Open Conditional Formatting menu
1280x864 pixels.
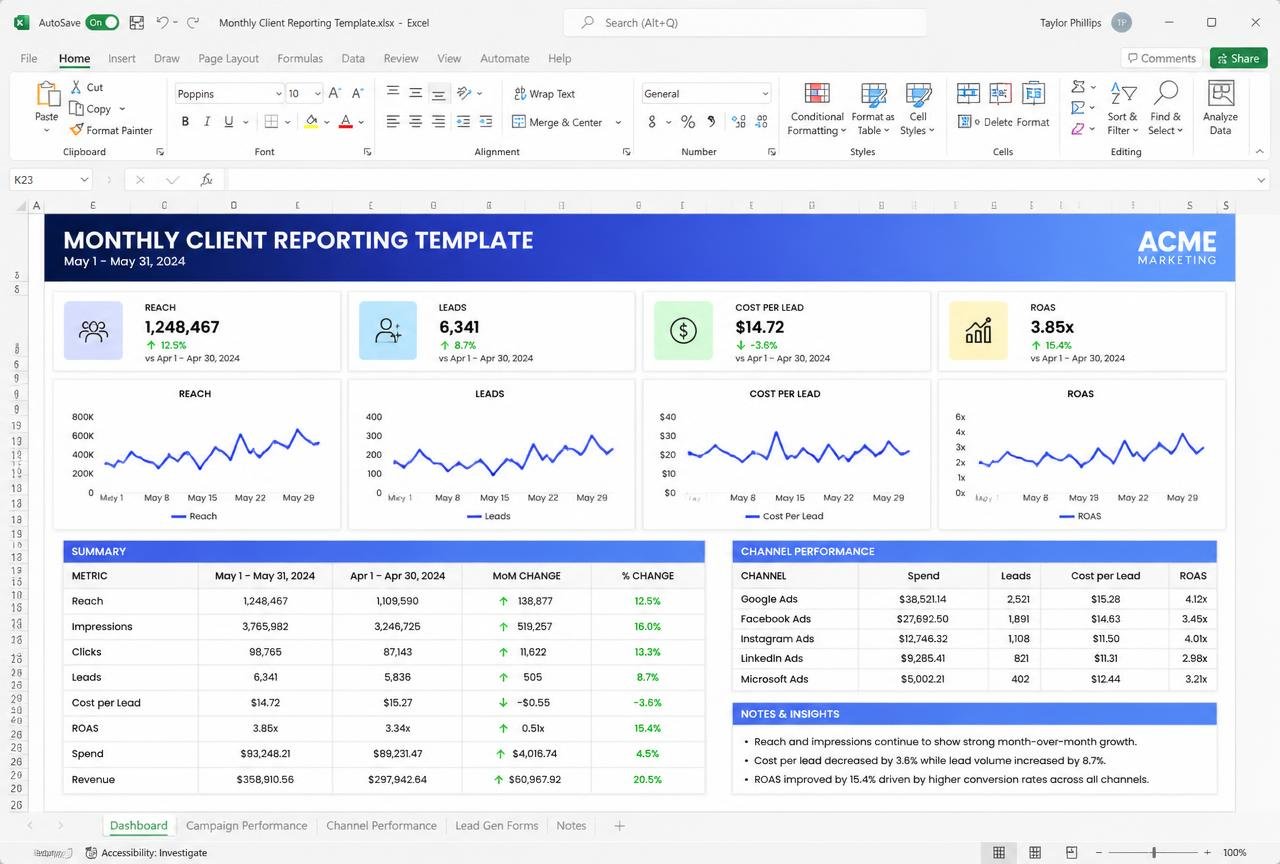tap(817, 110)
